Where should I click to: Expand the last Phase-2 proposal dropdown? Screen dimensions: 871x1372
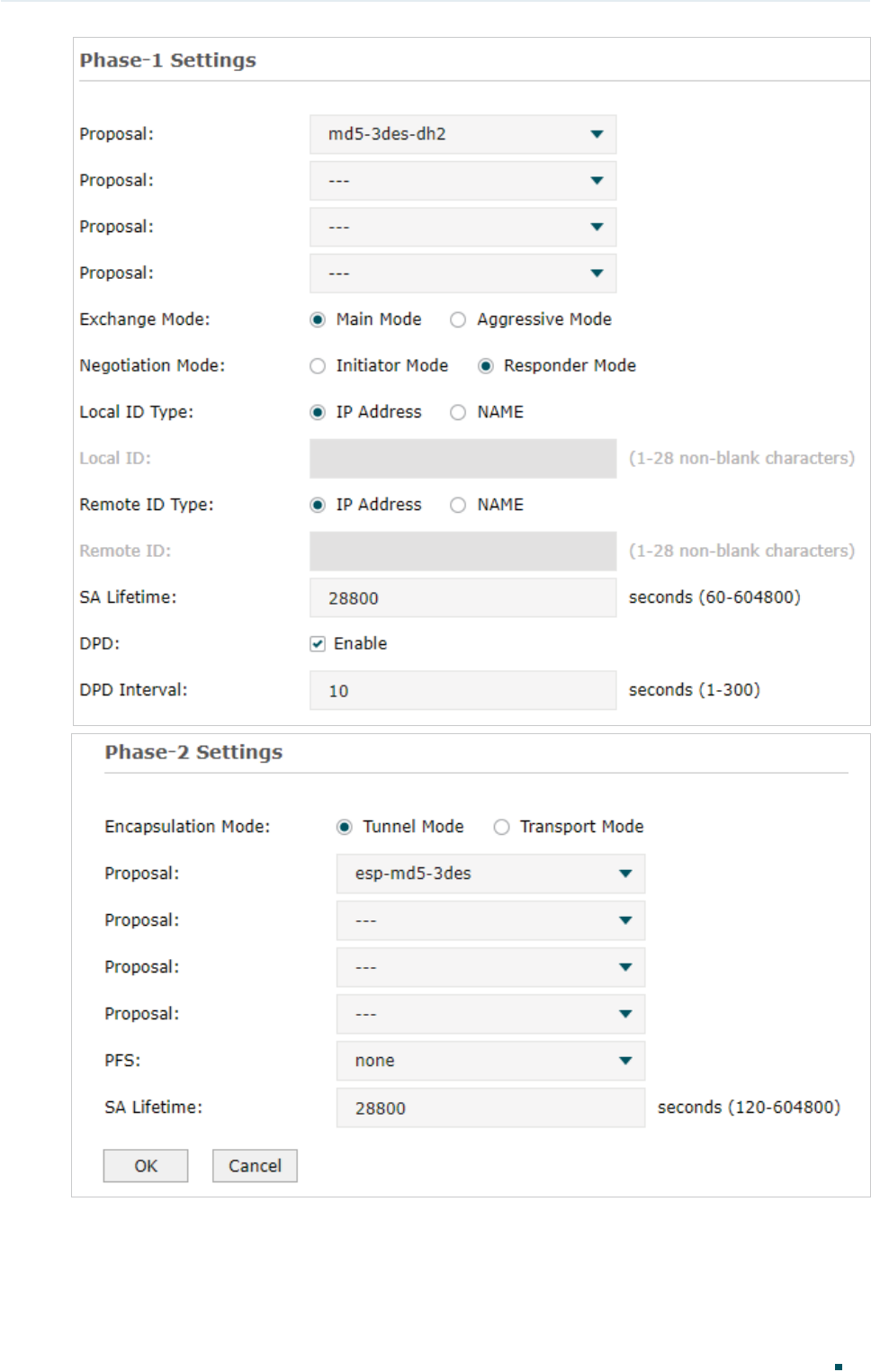490,1014
